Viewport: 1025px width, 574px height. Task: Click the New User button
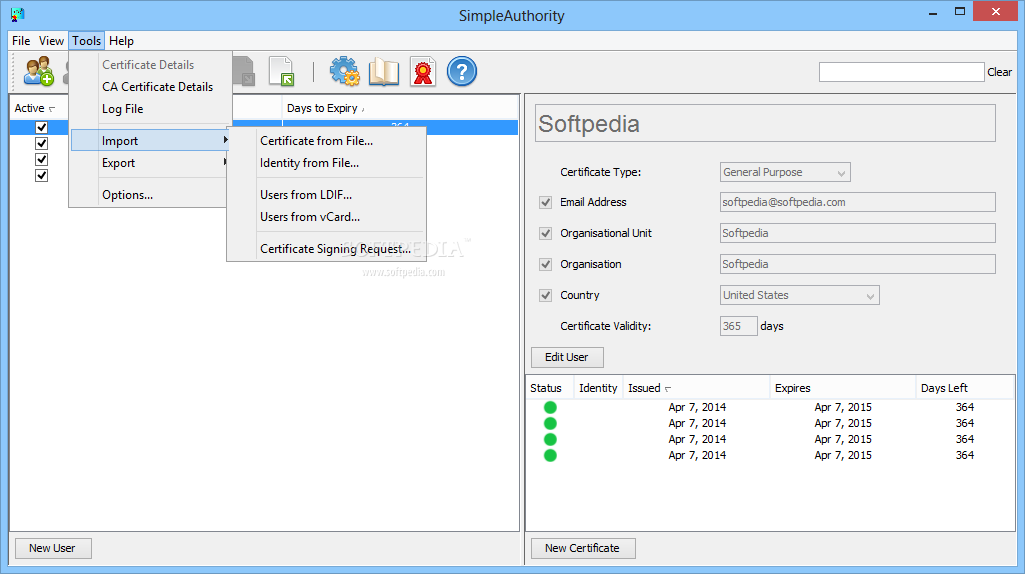click(x=52, y=548)
